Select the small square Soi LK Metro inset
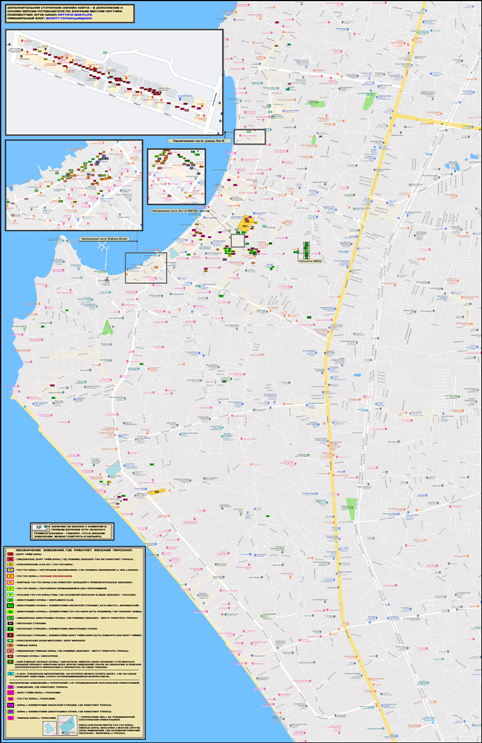This screenshot has width=482, height=743. click(176, 177)
